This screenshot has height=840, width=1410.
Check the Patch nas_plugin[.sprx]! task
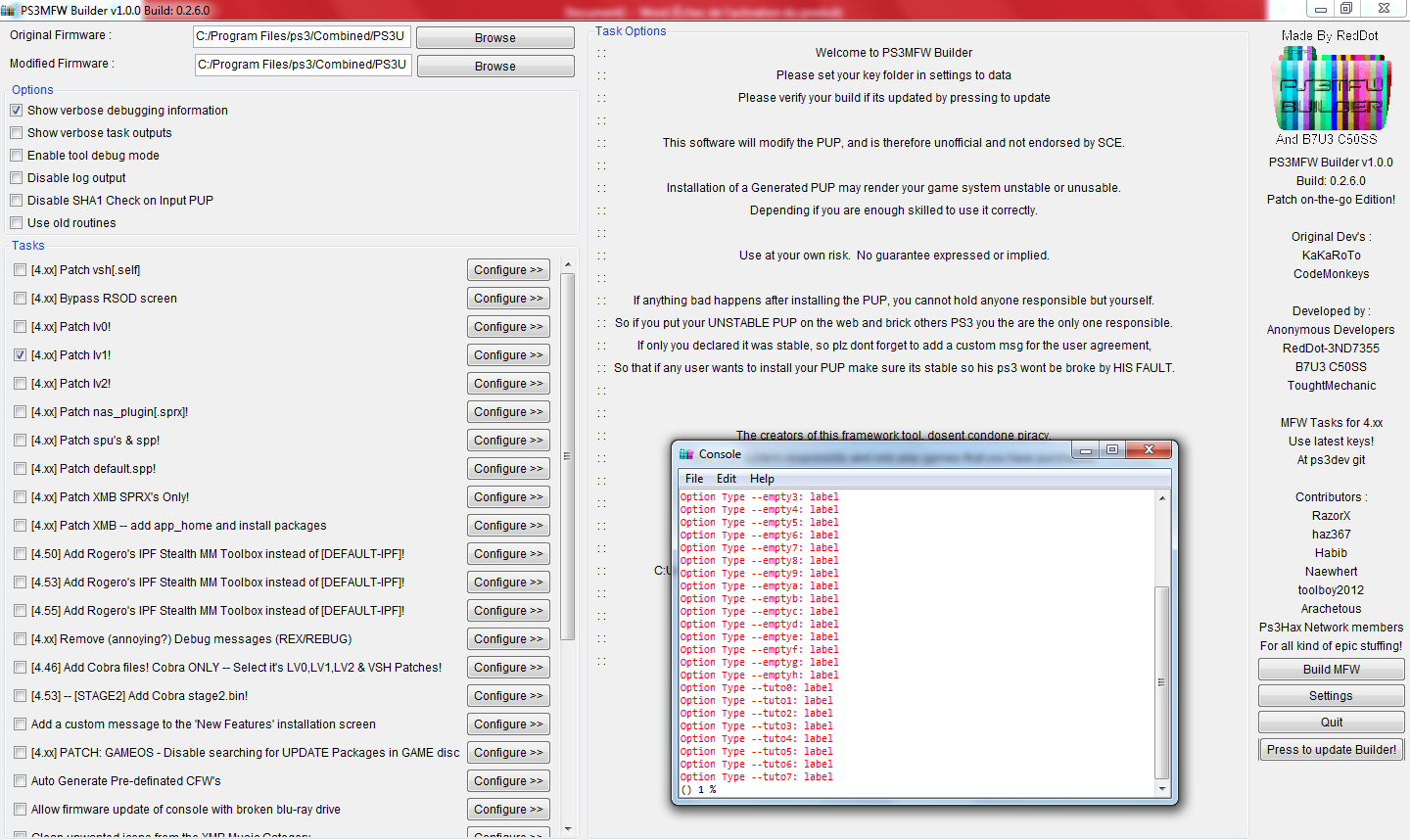point(21,412)
